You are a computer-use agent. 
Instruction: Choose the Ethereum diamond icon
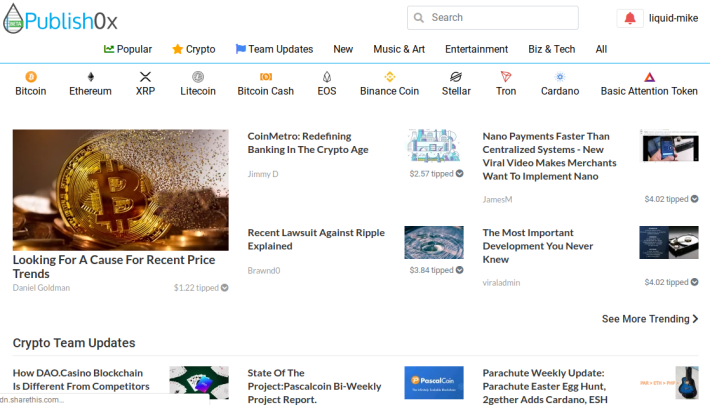pos(91,77)
